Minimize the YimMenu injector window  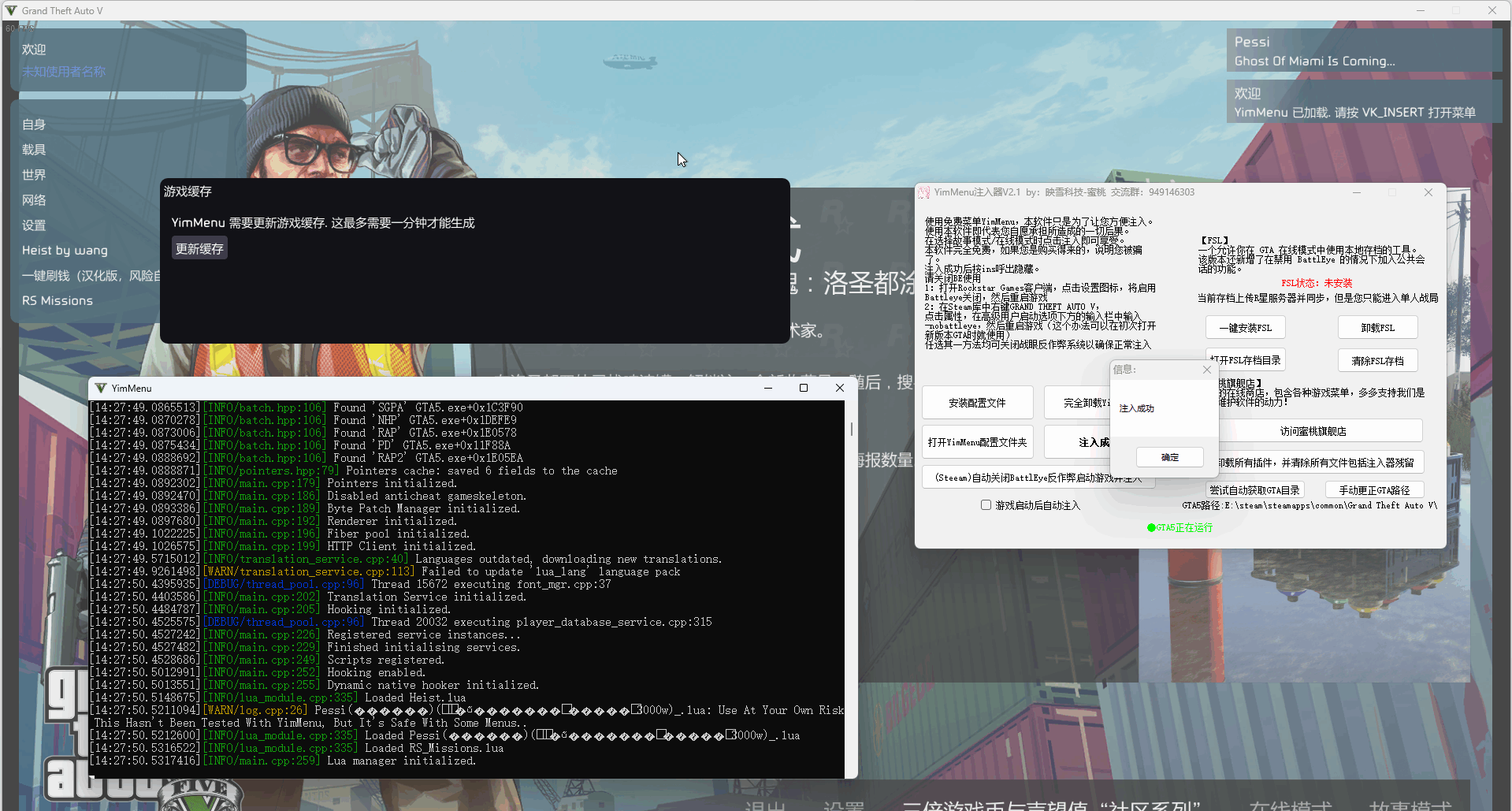coord(1357,192)
